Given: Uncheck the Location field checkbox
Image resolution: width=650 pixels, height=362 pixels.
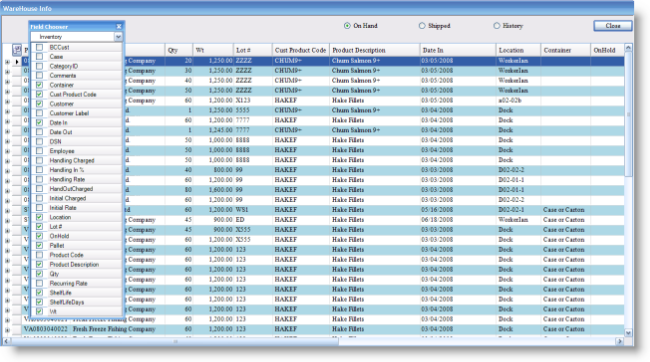Looking at the screenshot, I should [x=39, y=217].
